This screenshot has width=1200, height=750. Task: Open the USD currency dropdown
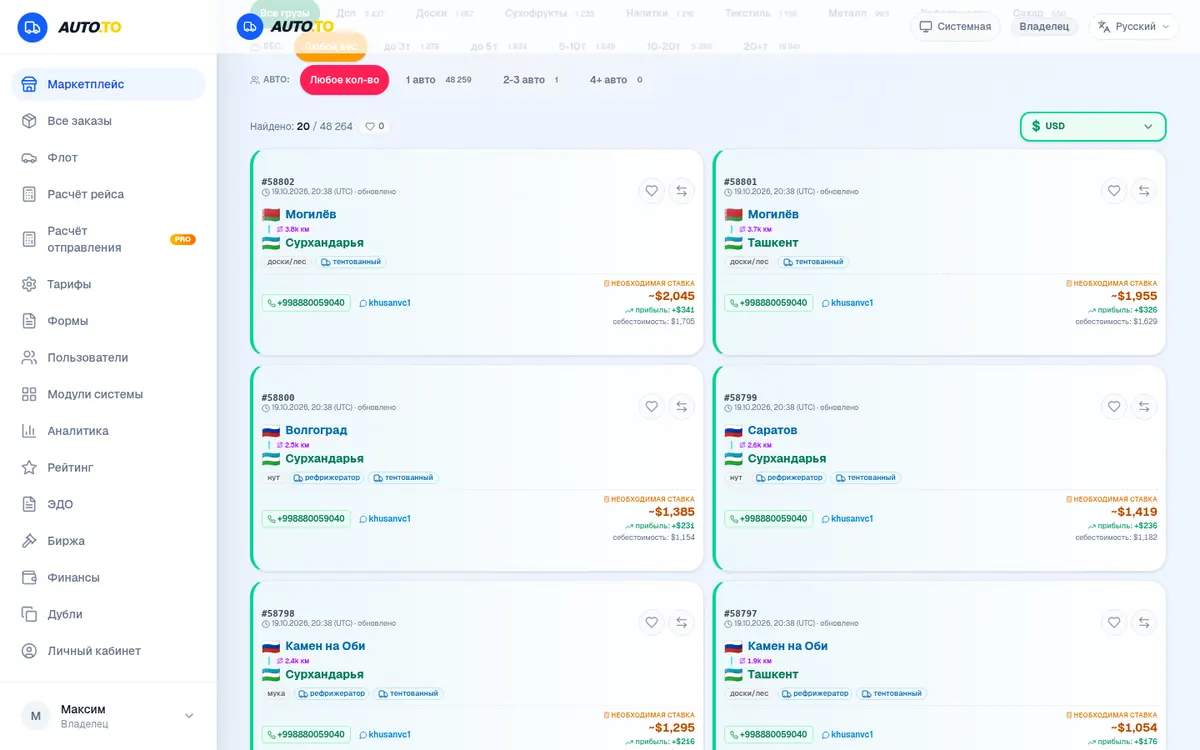coord(1093,127)
